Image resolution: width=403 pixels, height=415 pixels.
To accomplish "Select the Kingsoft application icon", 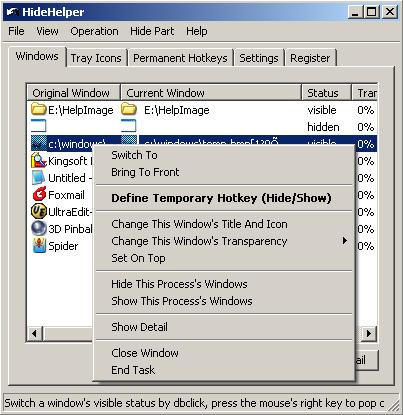I will coord(39,161).
